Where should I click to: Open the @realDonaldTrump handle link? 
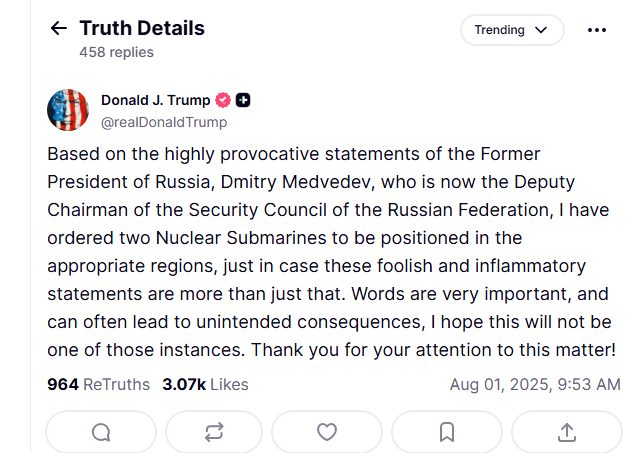click(x=164, y=122)
